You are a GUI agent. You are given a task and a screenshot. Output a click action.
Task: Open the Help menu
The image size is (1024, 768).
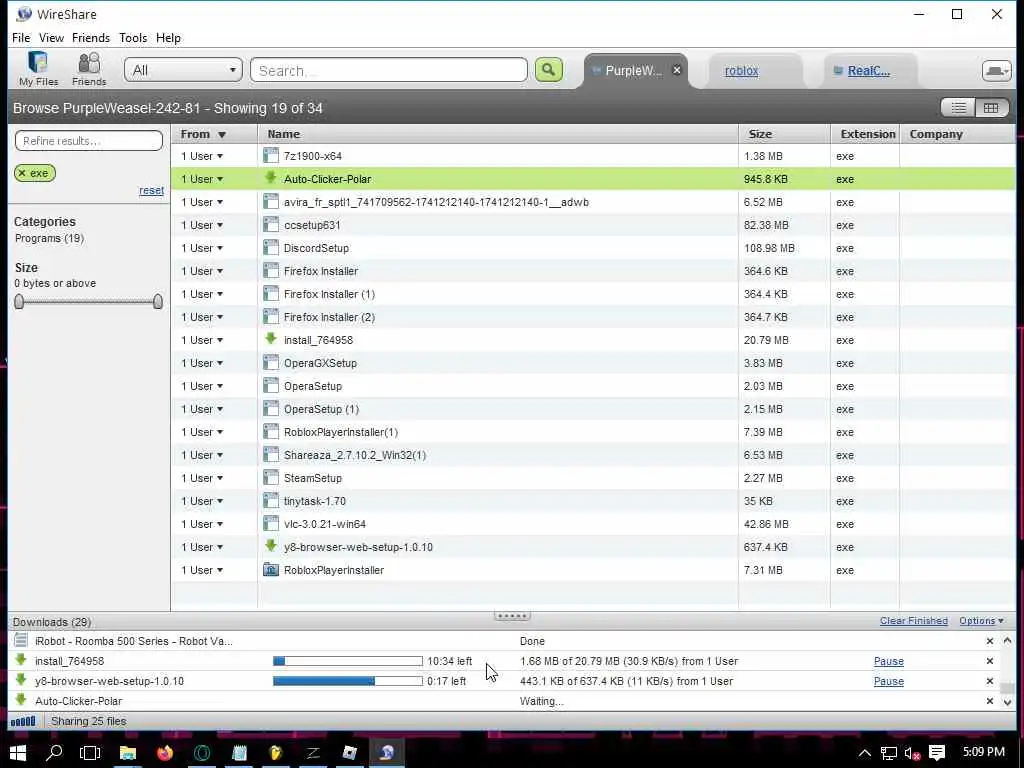[x=168, y=38]
